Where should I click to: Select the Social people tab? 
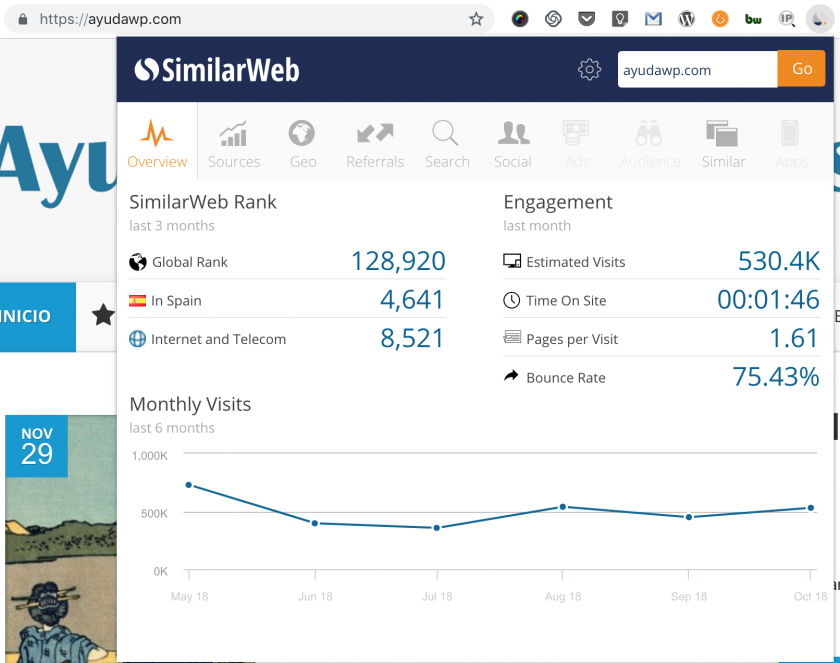[x=513, y=143]
